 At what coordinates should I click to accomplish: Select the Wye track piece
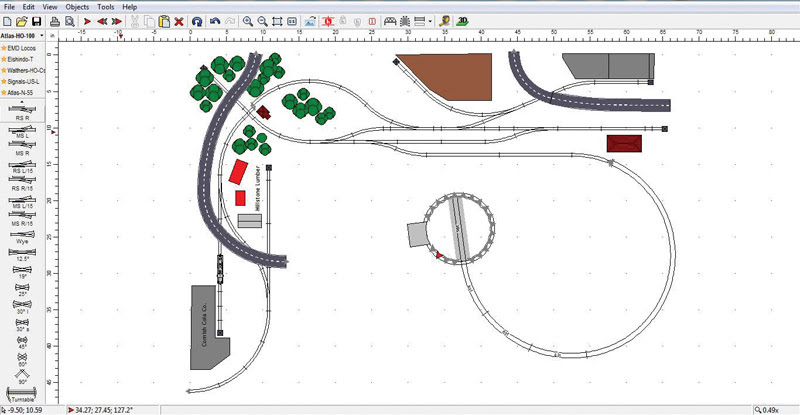[x=21, y=234]
